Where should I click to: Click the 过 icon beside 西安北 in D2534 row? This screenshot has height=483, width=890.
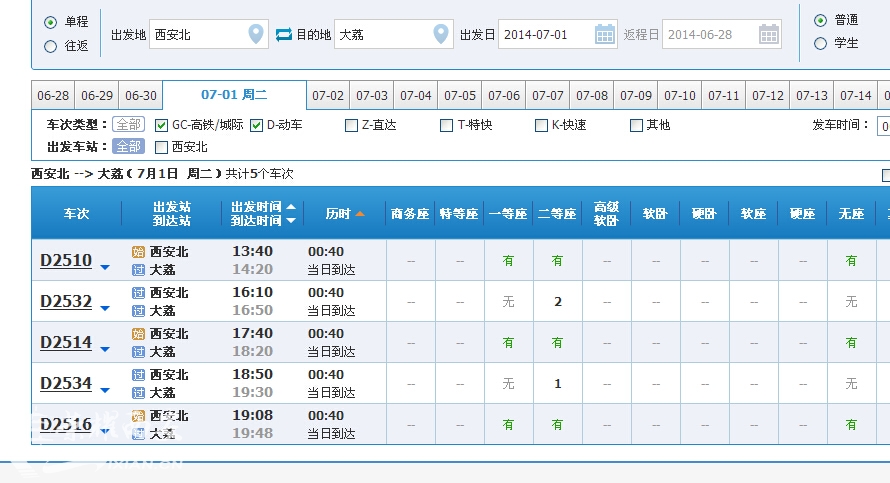tap(138, 375)
